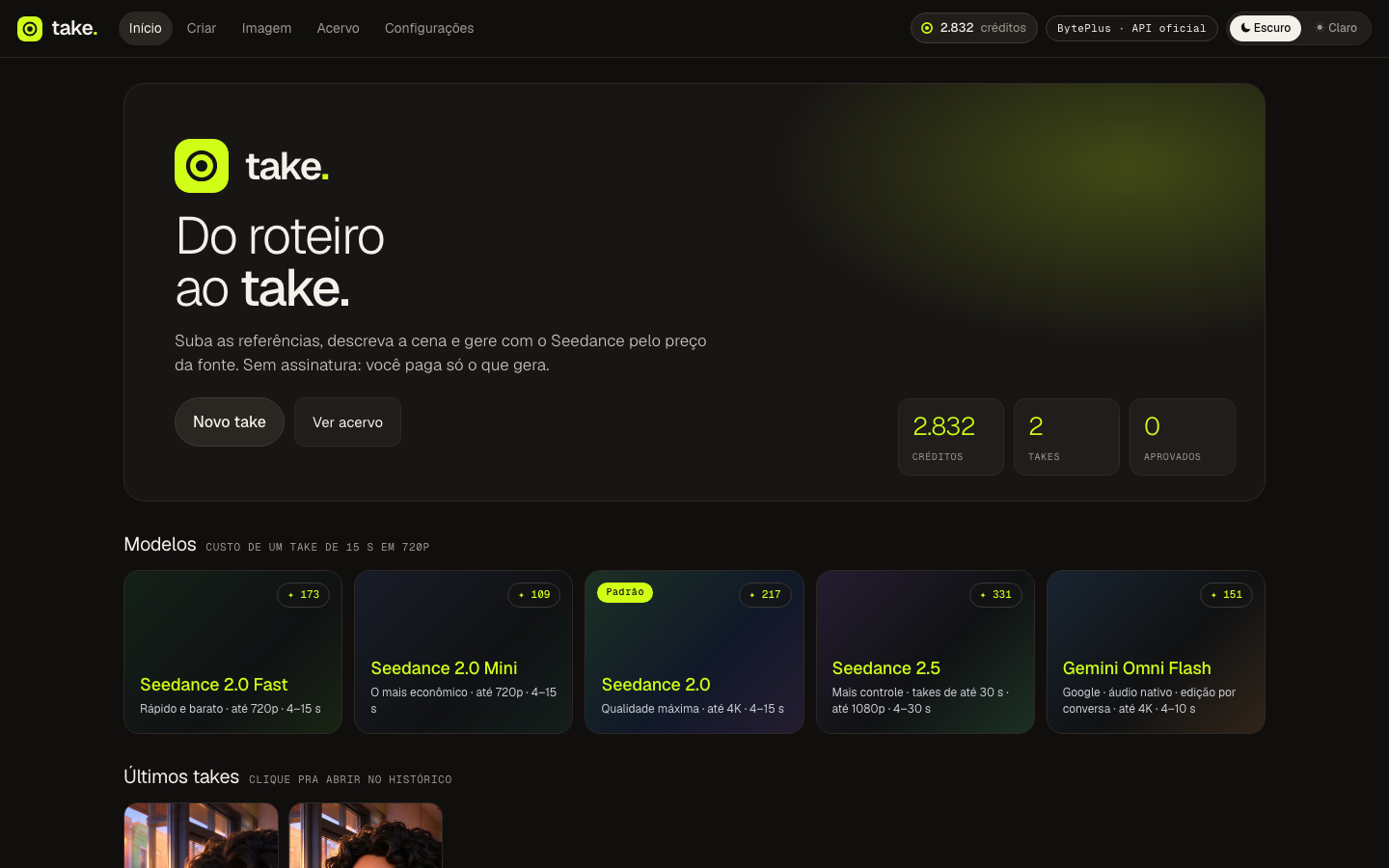Click the 173 cost badge
Screen dimensions: 1389x868
[303, 595]
